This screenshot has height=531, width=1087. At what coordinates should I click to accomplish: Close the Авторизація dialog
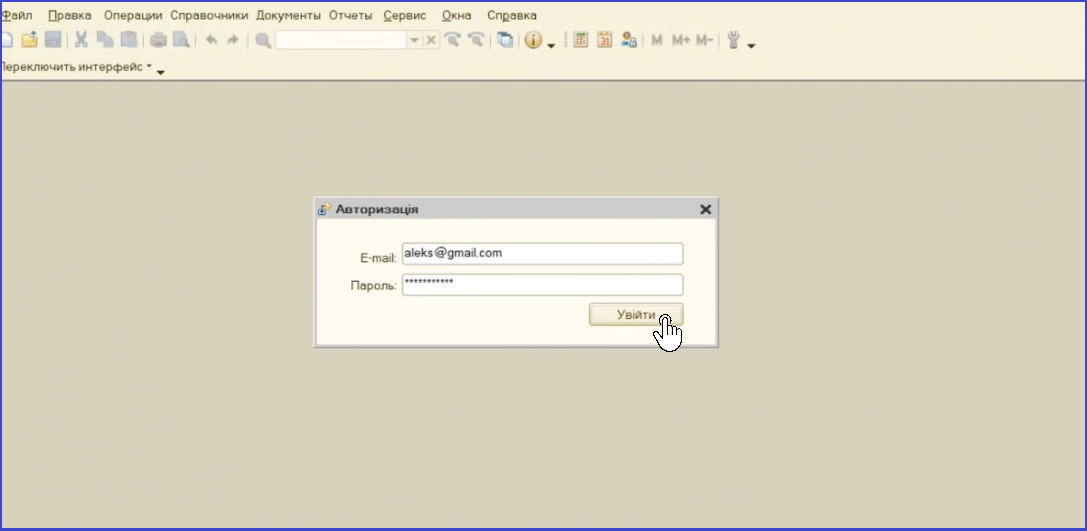click(x=705, y=209)
